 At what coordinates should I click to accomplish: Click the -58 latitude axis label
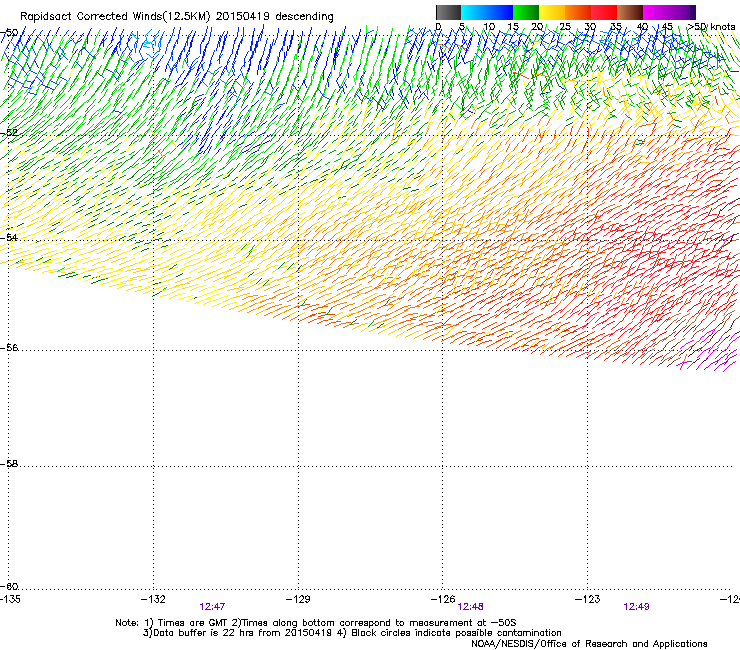tap(9, 464)
